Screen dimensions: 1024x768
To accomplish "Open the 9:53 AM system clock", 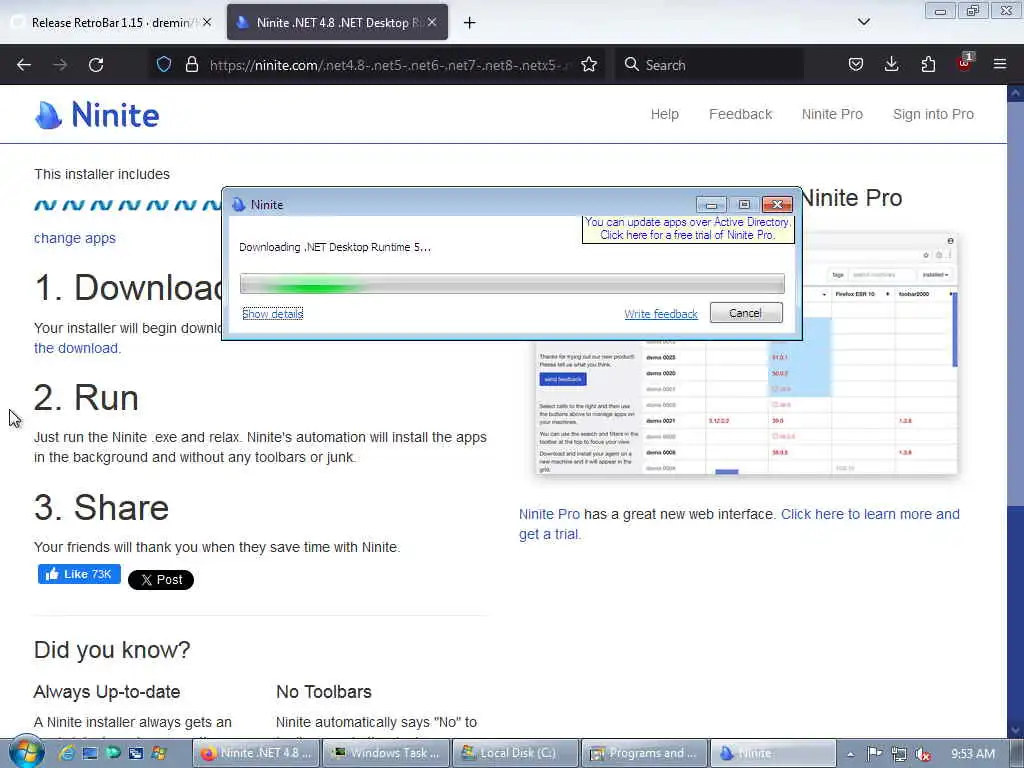I will [973, 754].
